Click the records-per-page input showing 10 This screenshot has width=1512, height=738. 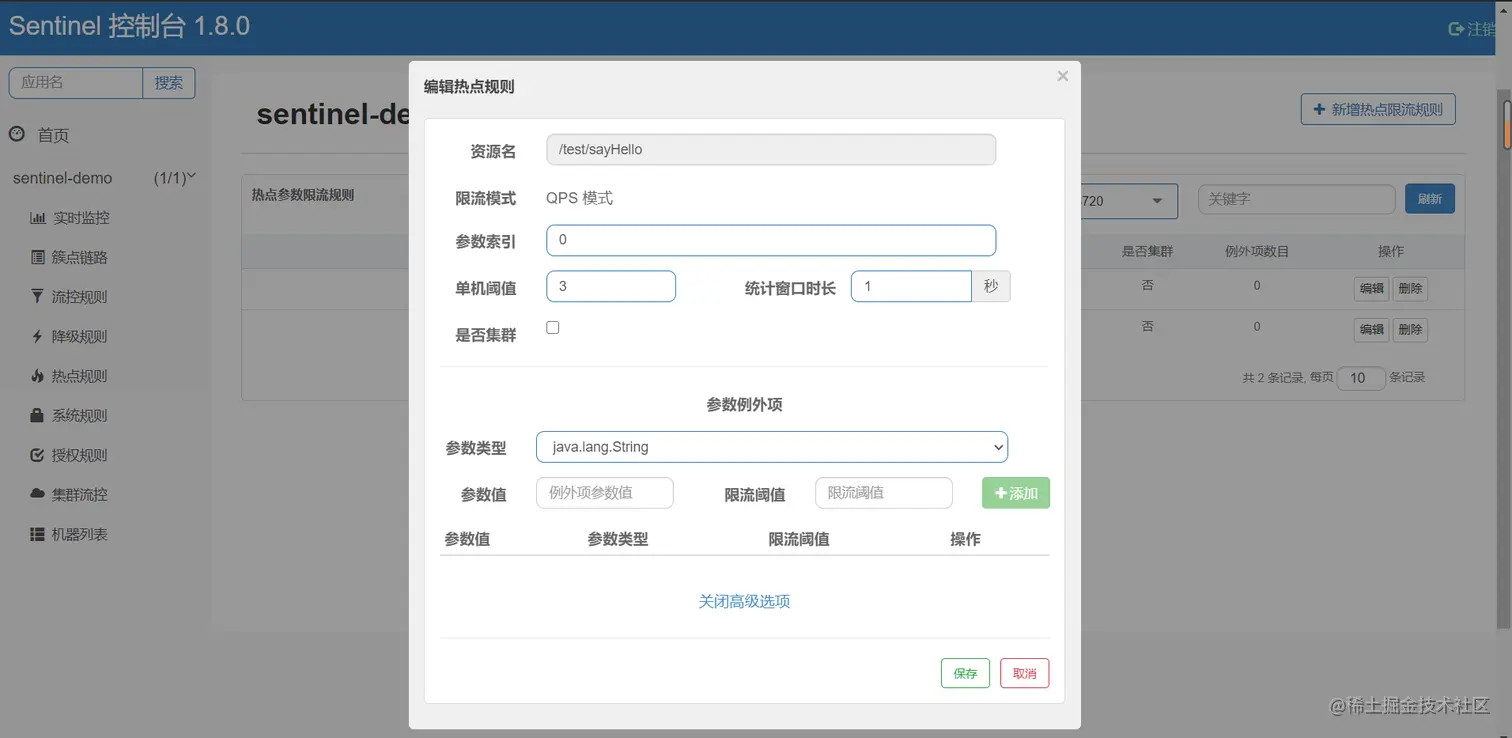click(x=1360, y=378)
